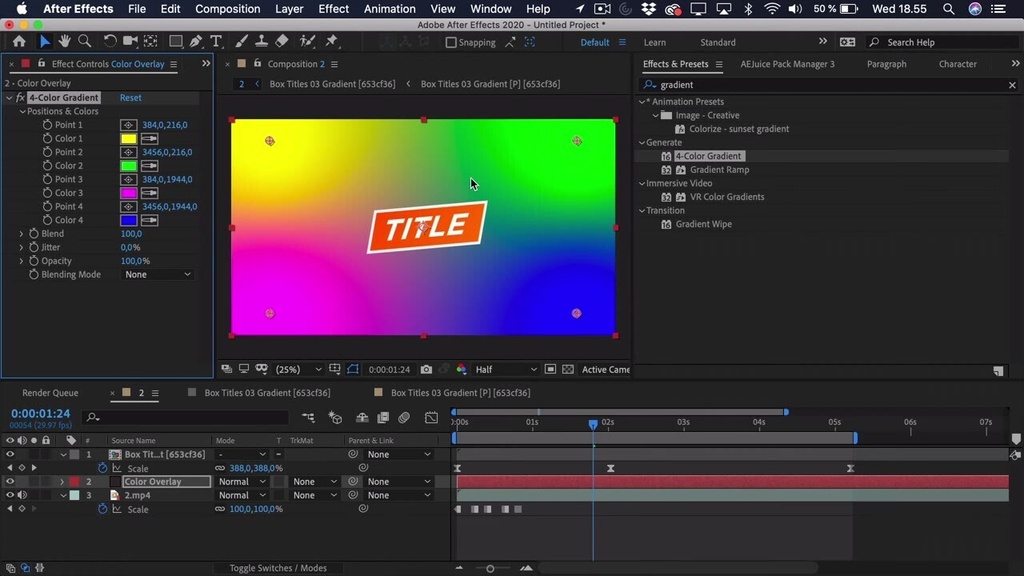Hide the 2.mp4 layer eye
The image size is (1024, 576).
10,495
